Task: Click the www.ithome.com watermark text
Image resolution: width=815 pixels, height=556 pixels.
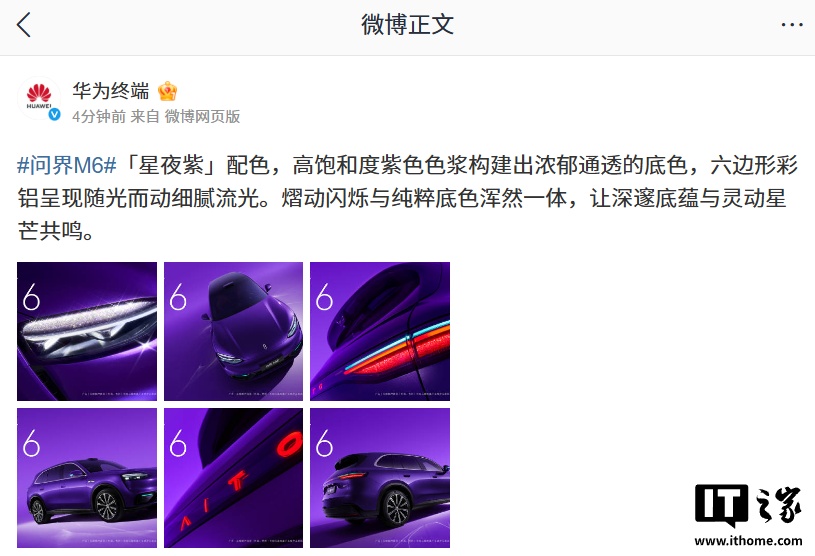Action: click(748, 541)
